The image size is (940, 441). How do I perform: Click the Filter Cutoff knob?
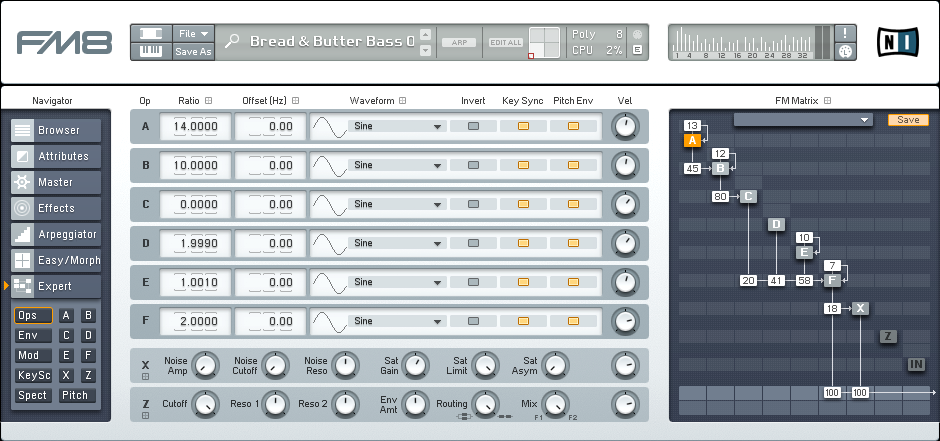pyautogui.click(x=205, y=404)
